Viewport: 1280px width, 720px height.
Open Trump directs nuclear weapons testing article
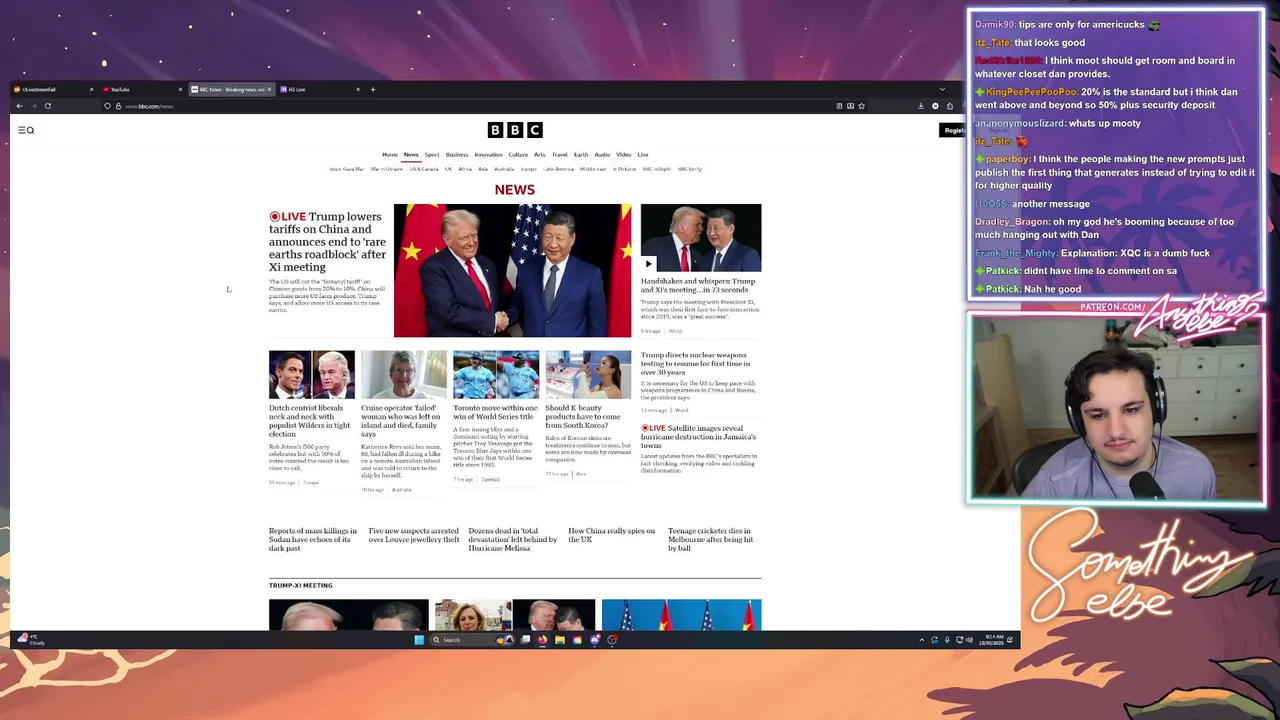(696, 364)
